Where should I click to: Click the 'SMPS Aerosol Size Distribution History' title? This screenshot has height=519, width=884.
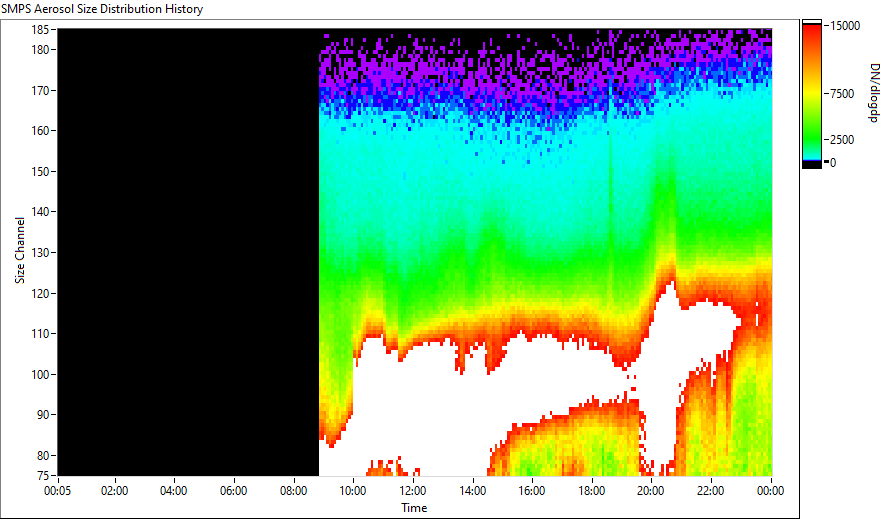(102, 9)
